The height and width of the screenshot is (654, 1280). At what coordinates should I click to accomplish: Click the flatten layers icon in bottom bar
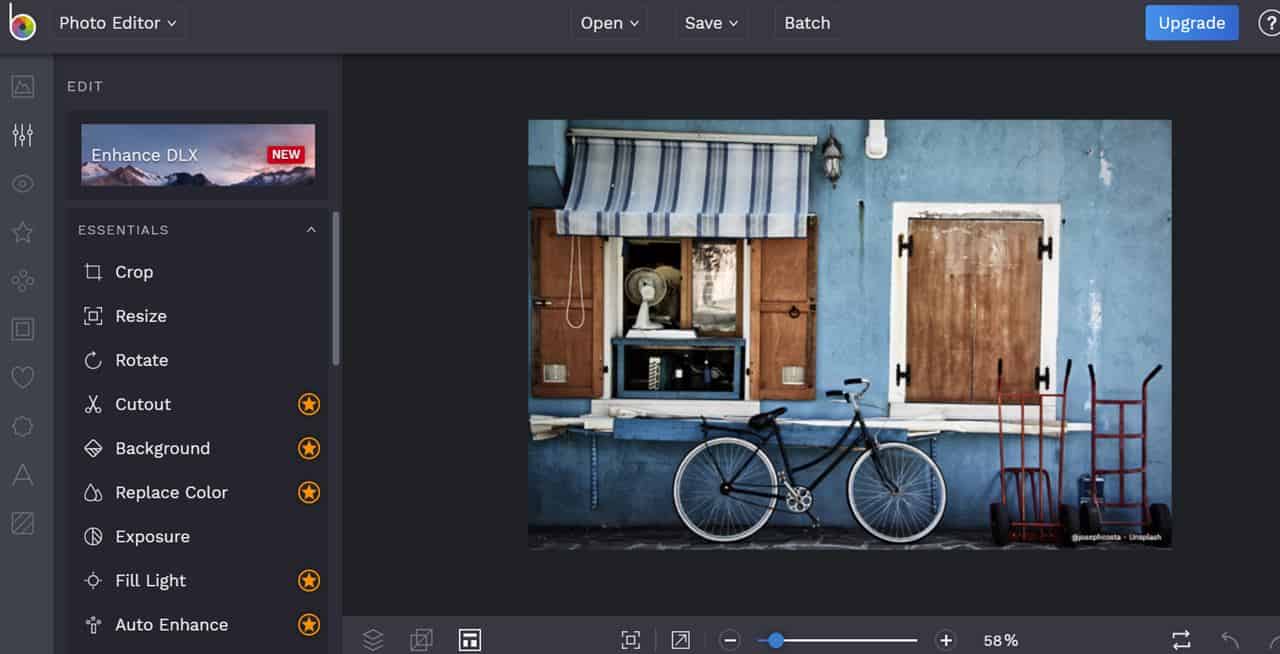tap(421, 640)
